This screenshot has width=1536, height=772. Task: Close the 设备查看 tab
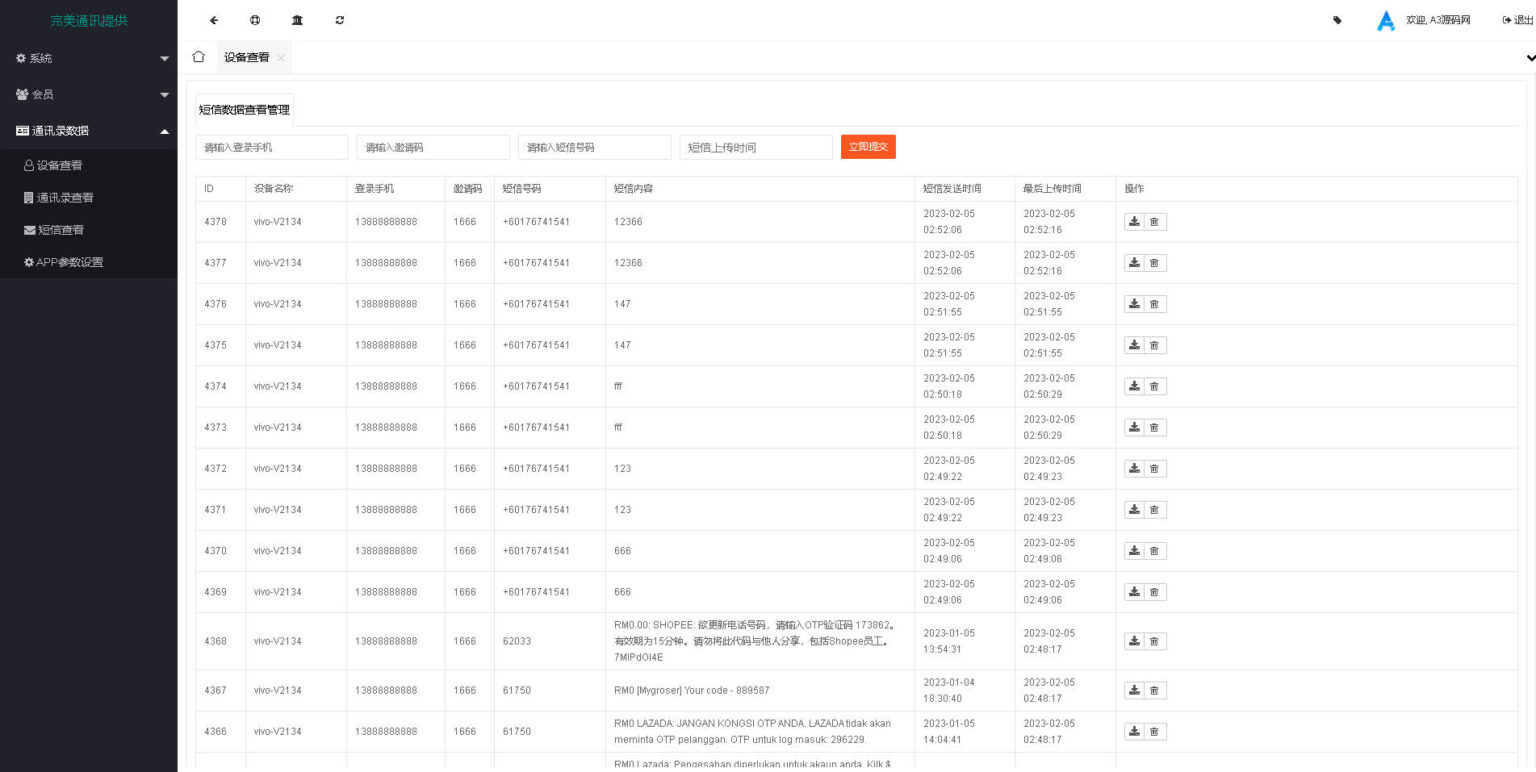coord(281,58)
